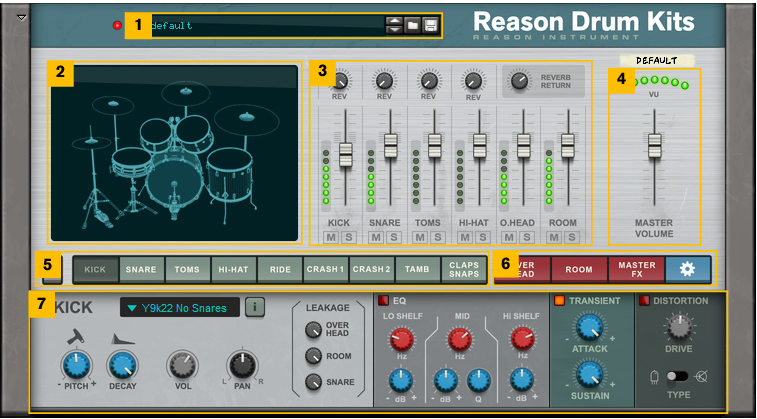This screenshot has height=419, width=757.
Task: Save patch with the floppy disk icon
Action: [430, 25]
